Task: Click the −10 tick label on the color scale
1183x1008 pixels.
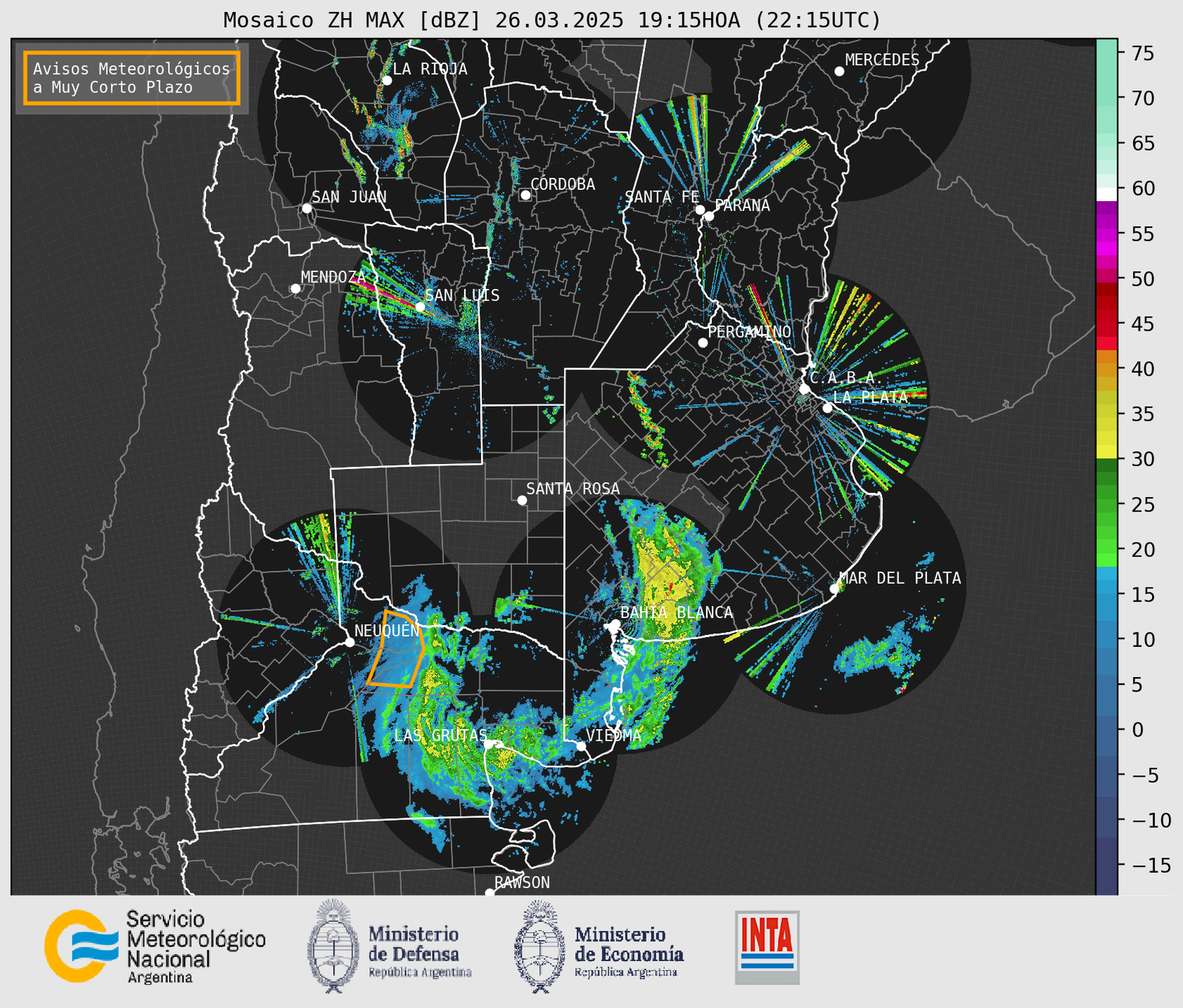Action: (1151, 820)
